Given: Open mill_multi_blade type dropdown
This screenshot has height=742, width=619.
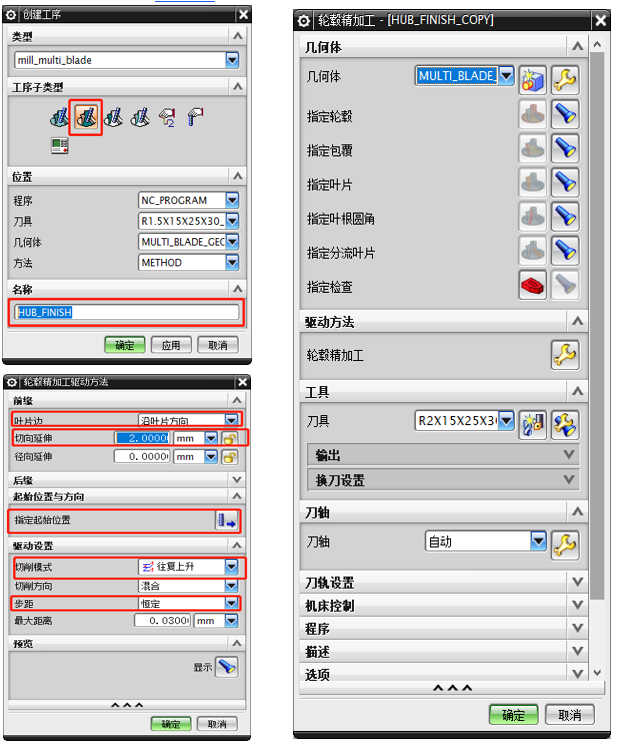Looking at the screenshot, I should tap(232, 60).
